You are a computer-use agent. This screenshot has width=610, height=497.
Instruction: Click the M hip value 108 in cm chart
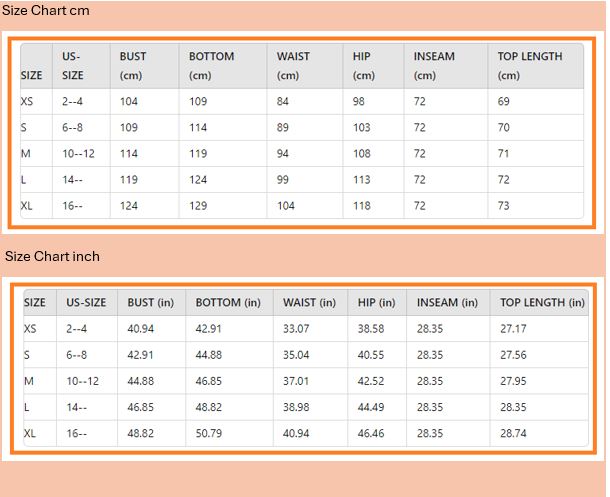[x=362, y=154]
